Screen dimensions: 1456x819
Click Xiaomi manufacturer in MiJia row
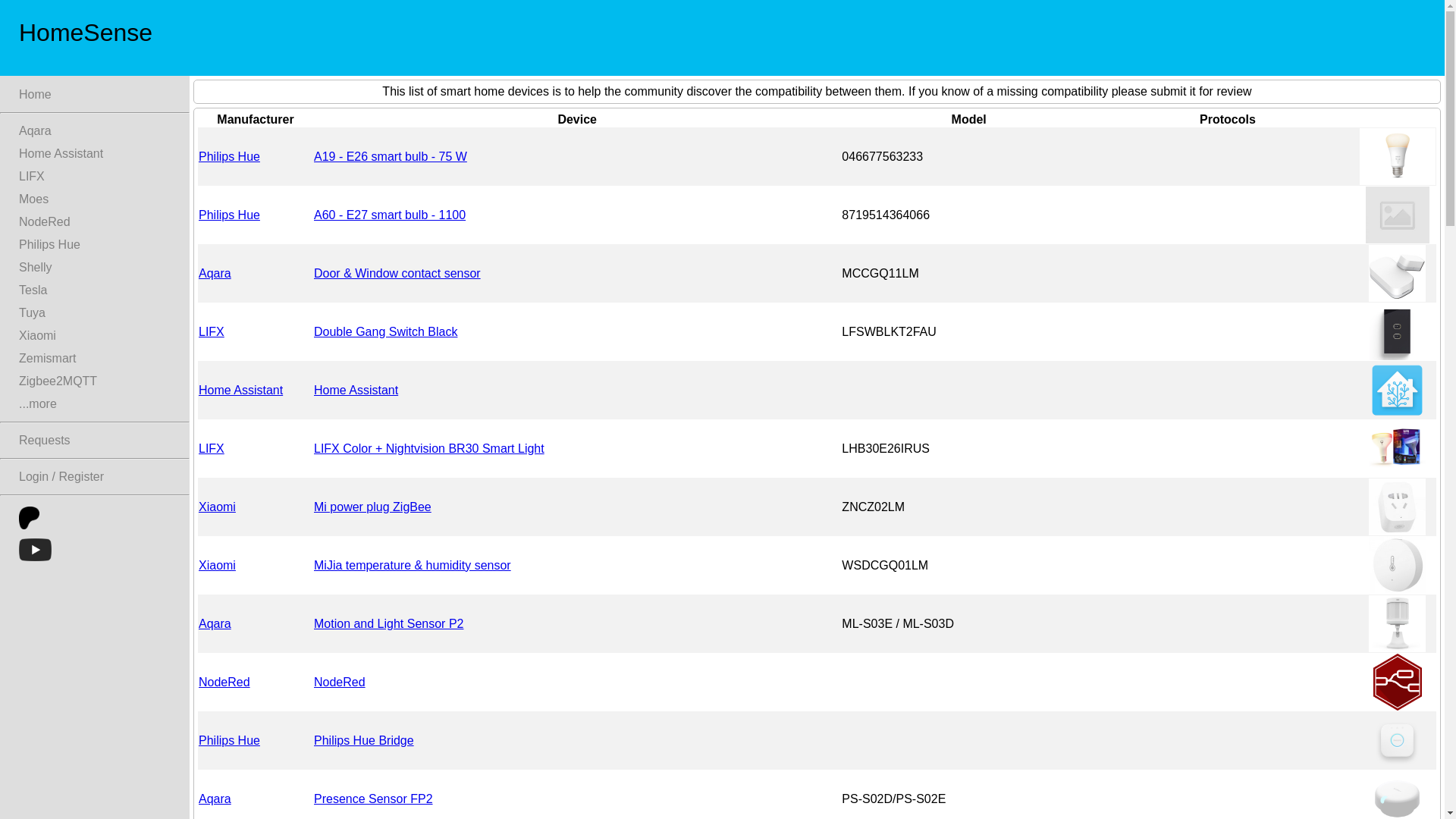click(x=217, y=566)
